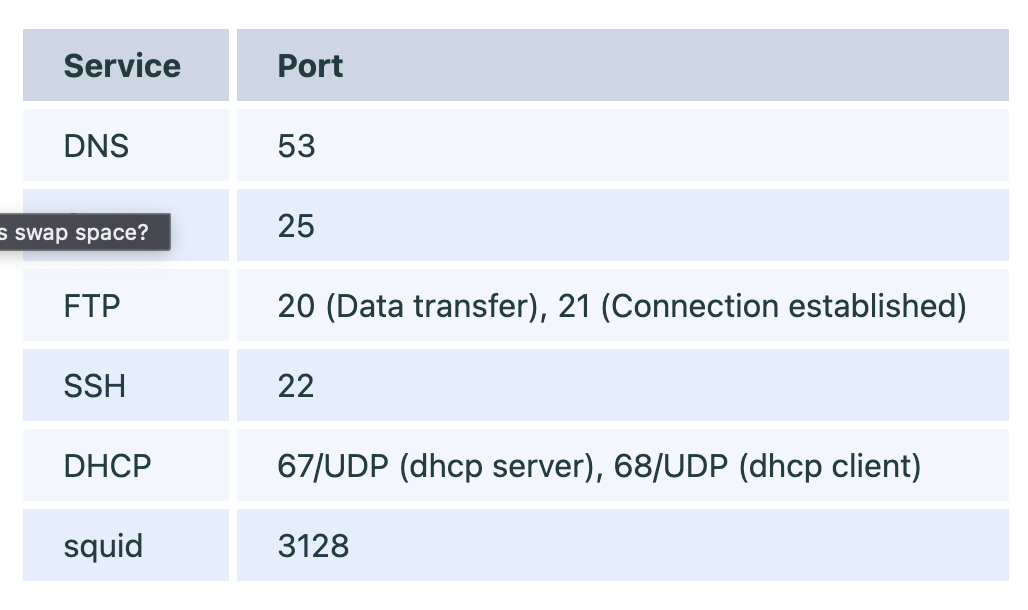Select the squid service cell
The height and width of the screenshot is (610, 1028).
tap(126, 545)
